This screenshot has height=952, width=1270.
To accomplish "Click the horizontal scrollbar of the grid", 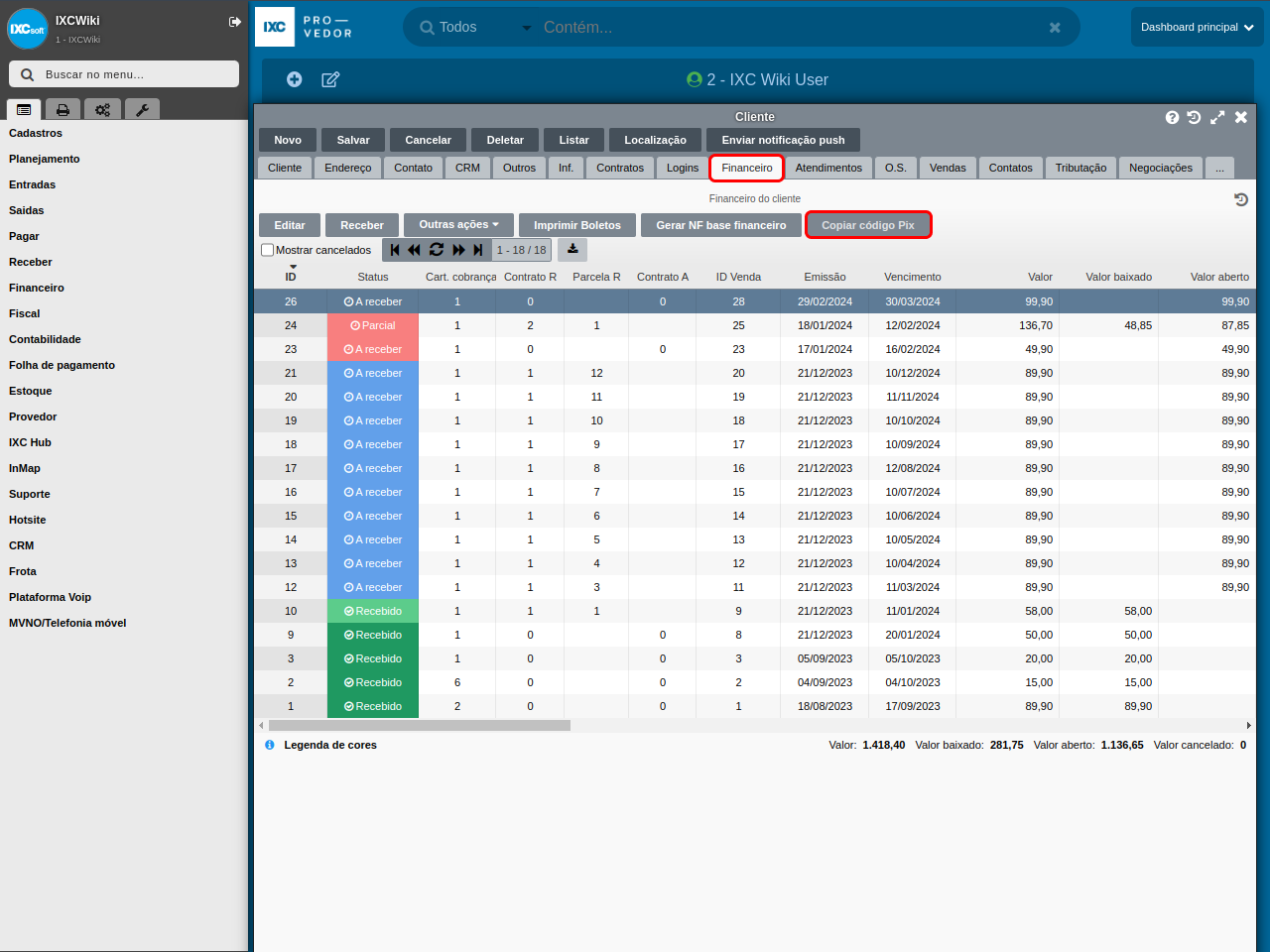I will (x=419, y=725).
